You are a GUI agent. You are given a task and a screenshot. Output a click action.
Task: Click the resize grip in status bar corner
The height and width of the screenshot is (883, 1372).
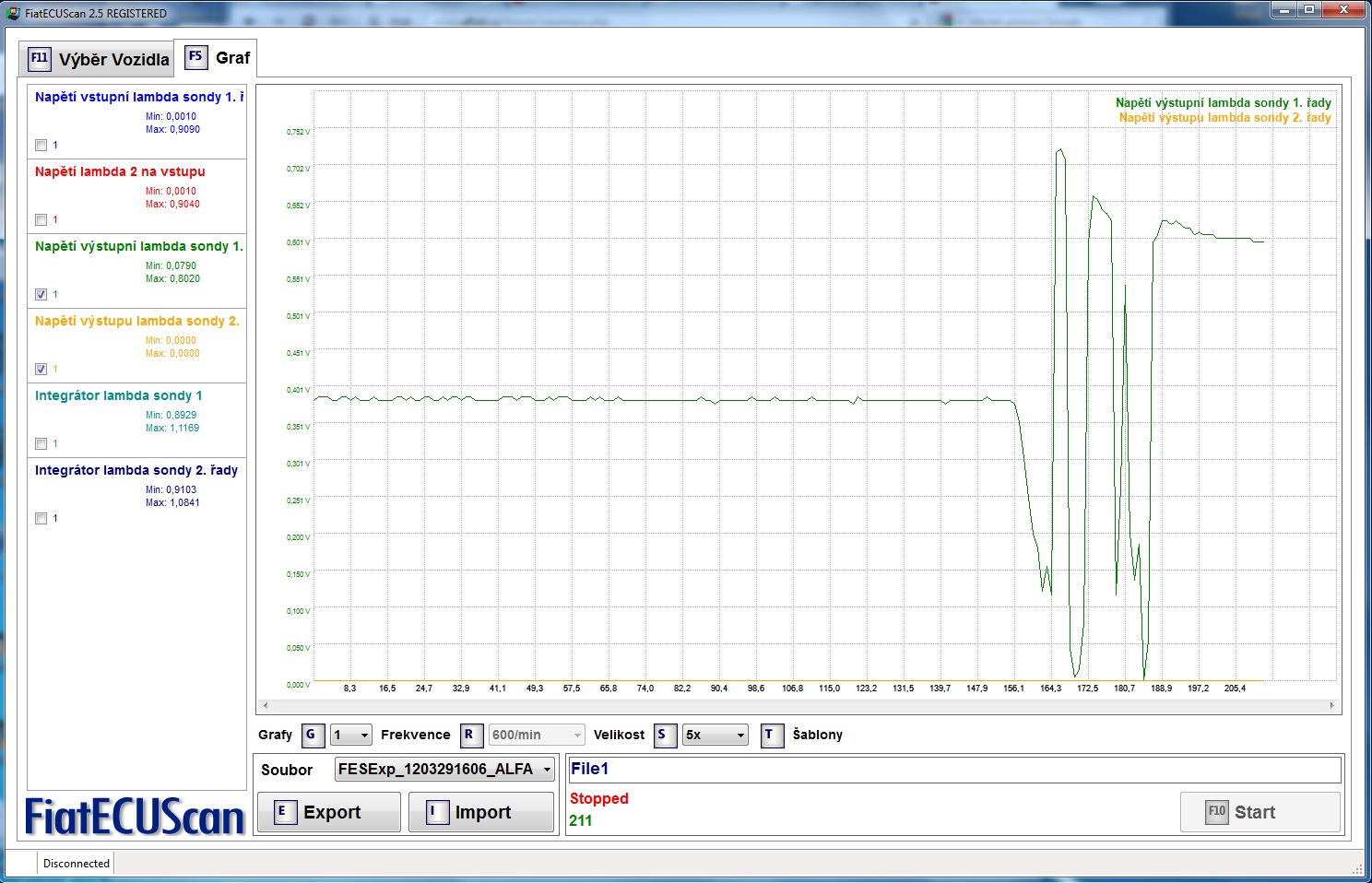coord(1356,867)
